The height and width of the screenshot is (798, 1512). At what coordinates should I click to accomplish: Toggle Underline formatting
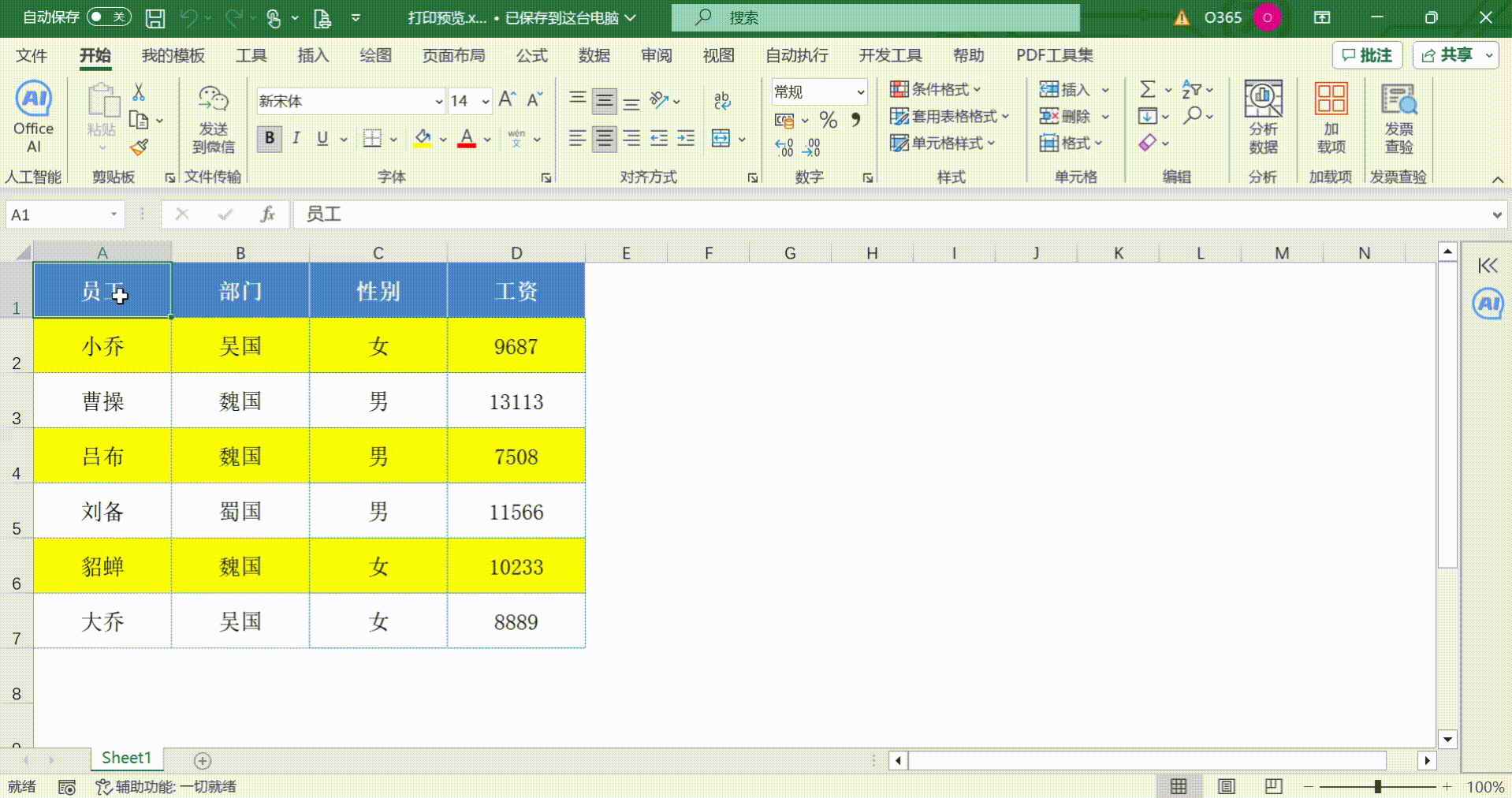click(322, 139)
